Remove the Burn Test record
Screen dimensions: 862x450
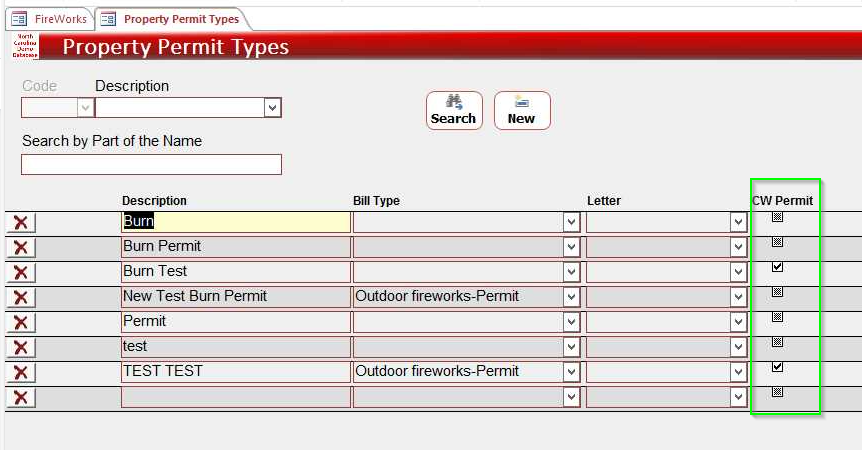click(20, 272)
